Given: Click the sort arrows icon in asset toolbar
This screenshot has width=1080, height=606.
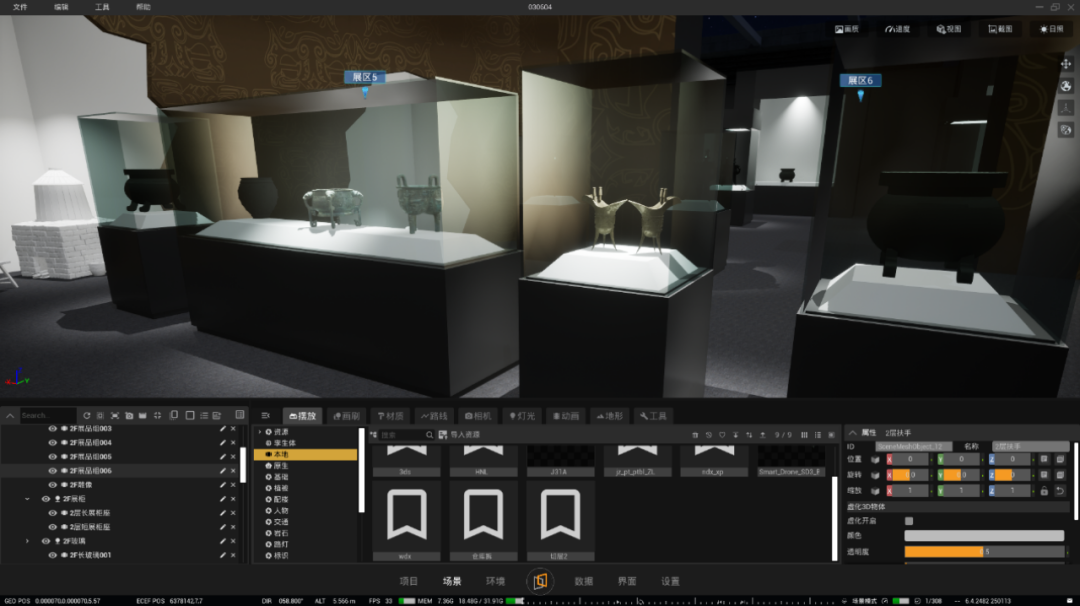Looking at the screenshot, I should click(749, 435).
